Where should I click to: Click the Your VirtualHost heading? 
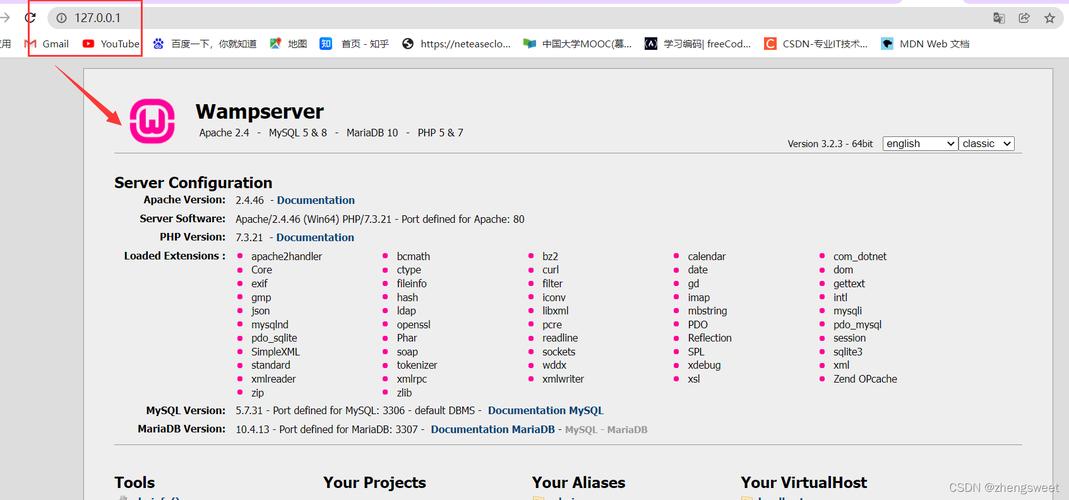coord(804,483)
